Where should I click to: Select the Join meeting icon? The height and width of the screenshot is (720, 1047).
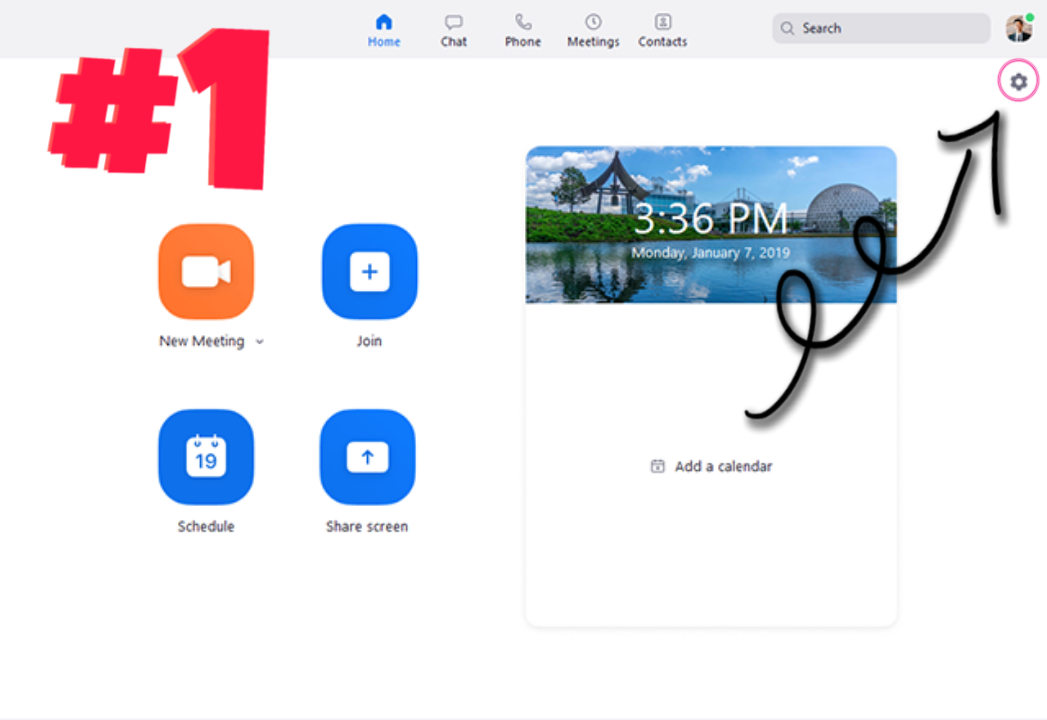368,271
